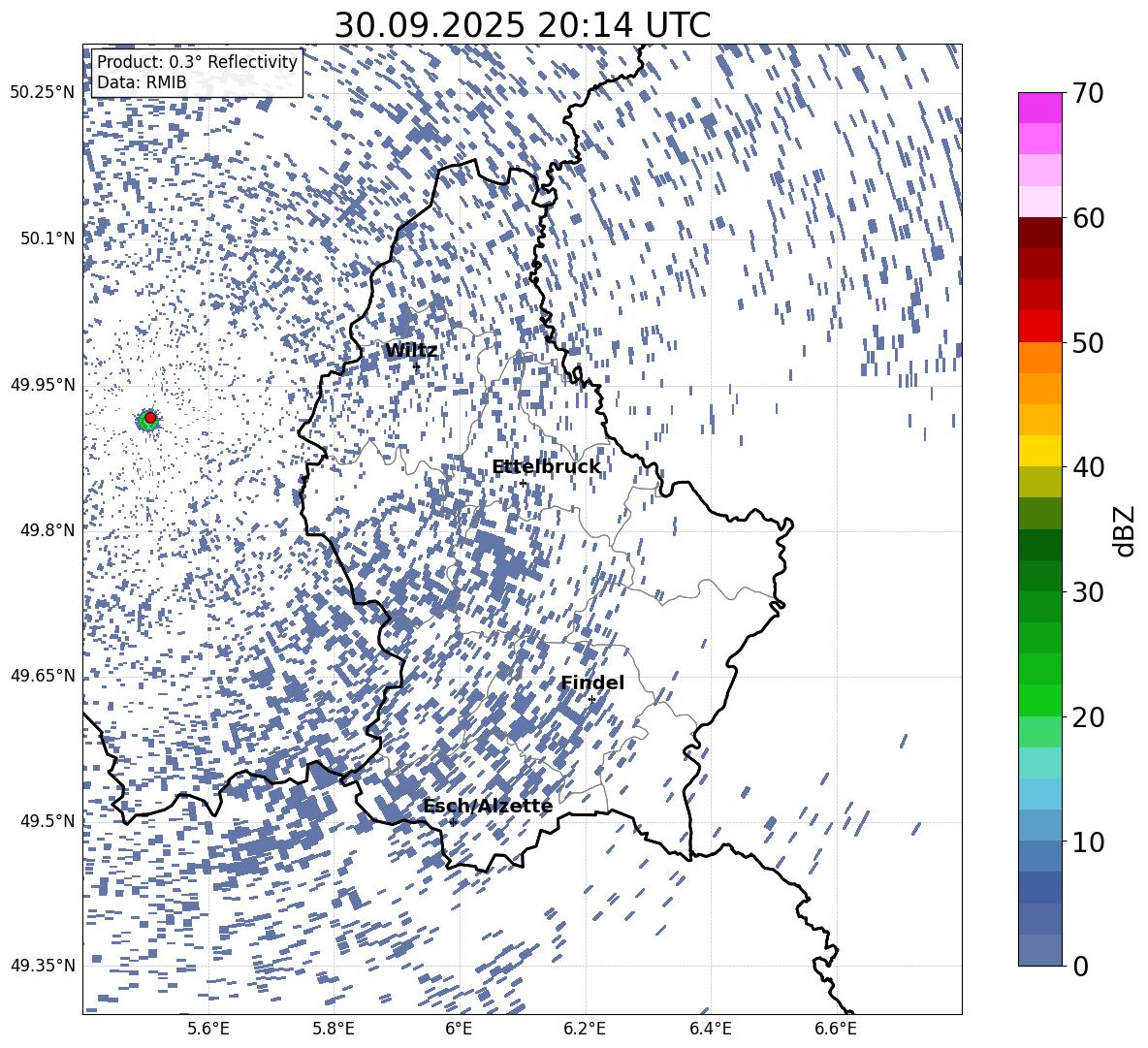Click the 6.6°E longitude label
Image resolution: width=1148 pixels, height=1048 pixels.
[836, 1030]
